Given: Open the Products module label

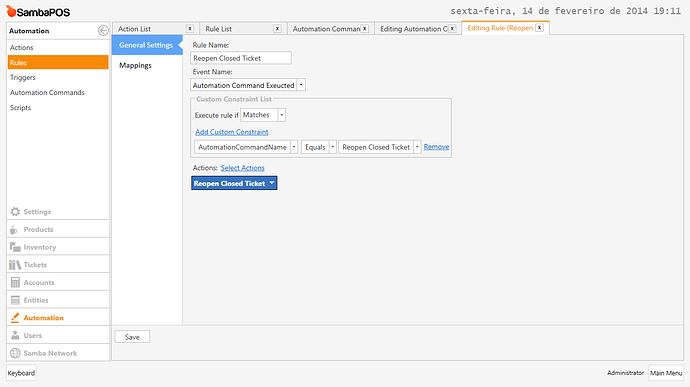Looking at the screenshot, I should [38, 229].
